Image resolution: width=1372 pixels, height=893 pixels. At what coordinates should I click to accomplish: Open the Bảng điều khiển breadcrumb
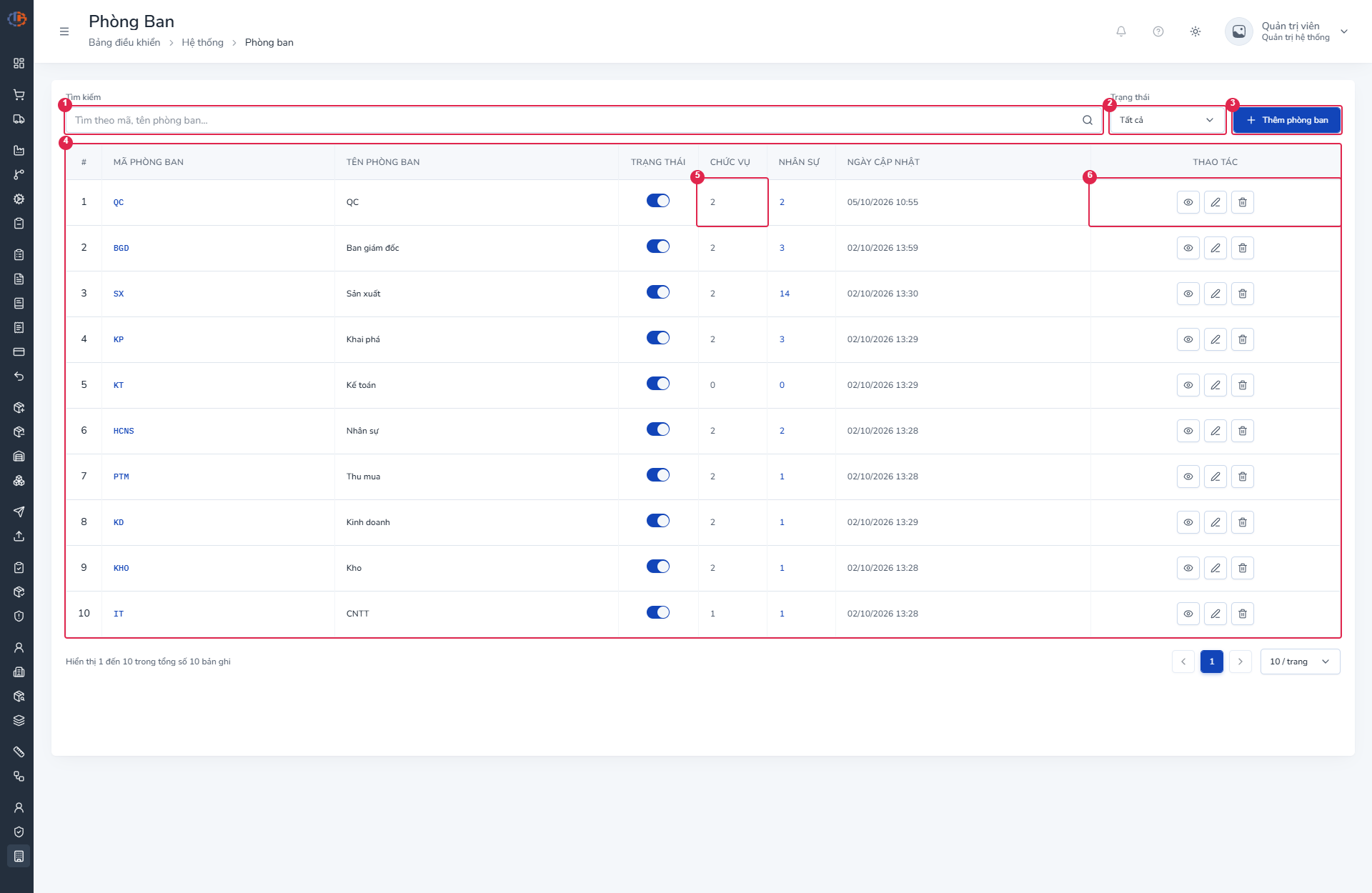tap(124, 43)
